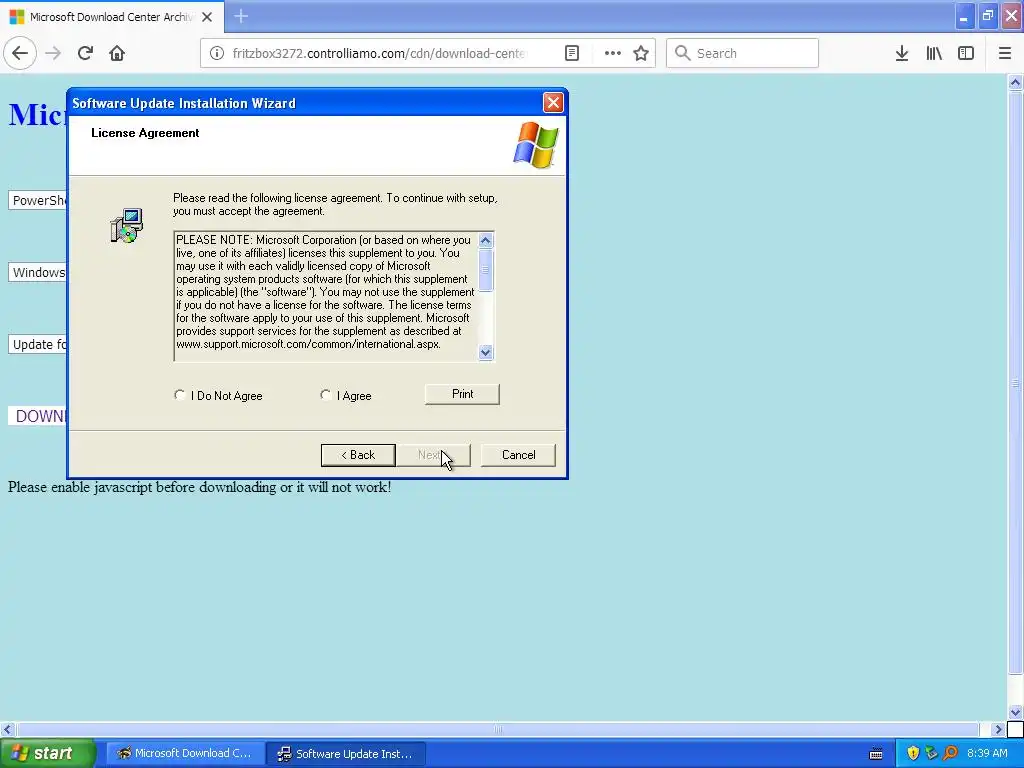Show sidebars icon in toolbar
Viewport: 1024px width, 768px height.
click(966, 53)
